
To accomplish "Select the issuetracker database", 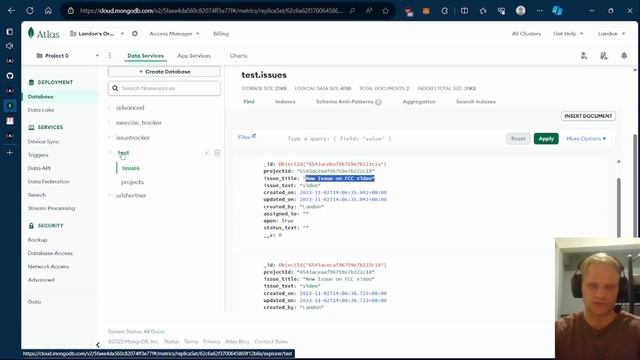I will [x=133, y=138].
